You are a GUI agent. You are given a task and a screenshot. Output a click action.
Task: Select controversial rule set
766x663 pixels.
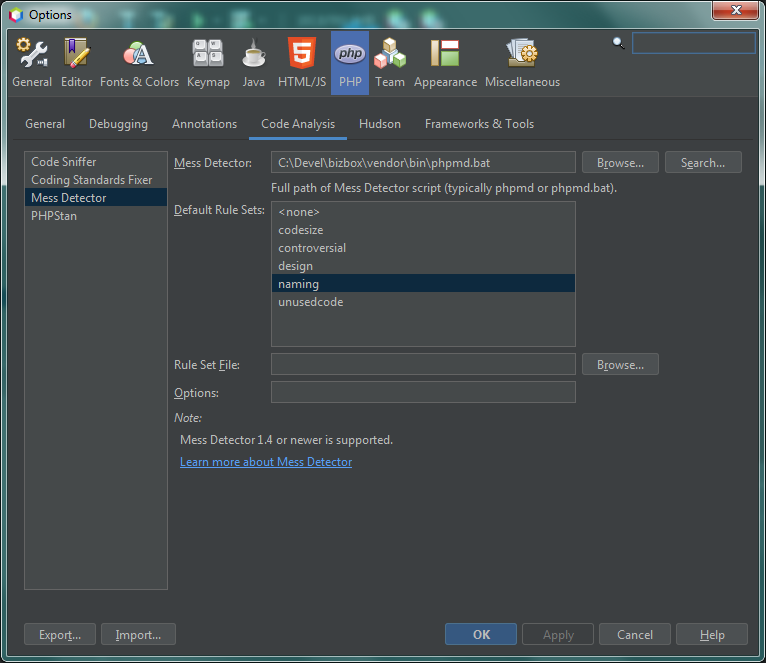tap(423, 248)
